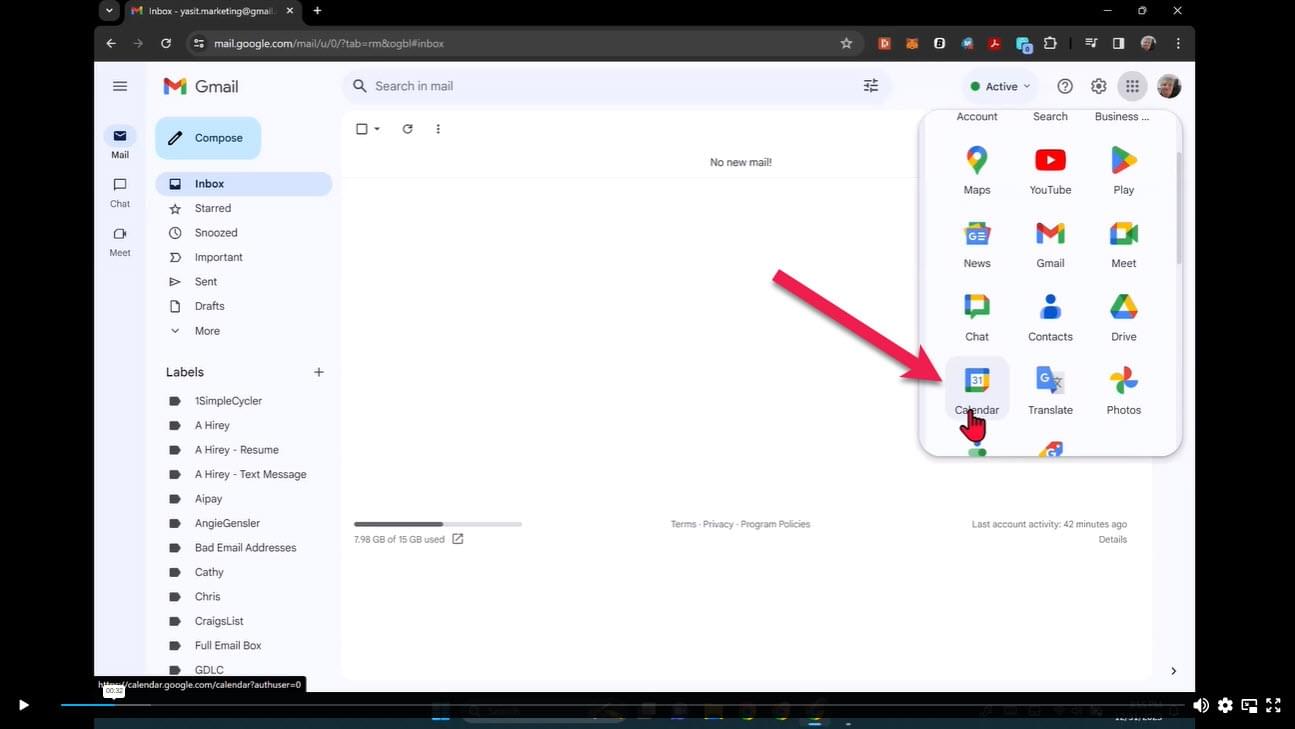
Task: Expand the More folders list
Action: click(207, 331)
